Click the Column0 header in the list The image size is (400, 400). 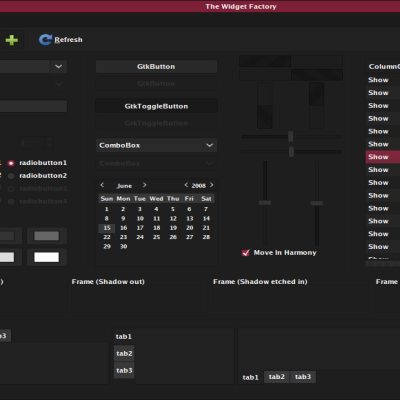[383, 67]
